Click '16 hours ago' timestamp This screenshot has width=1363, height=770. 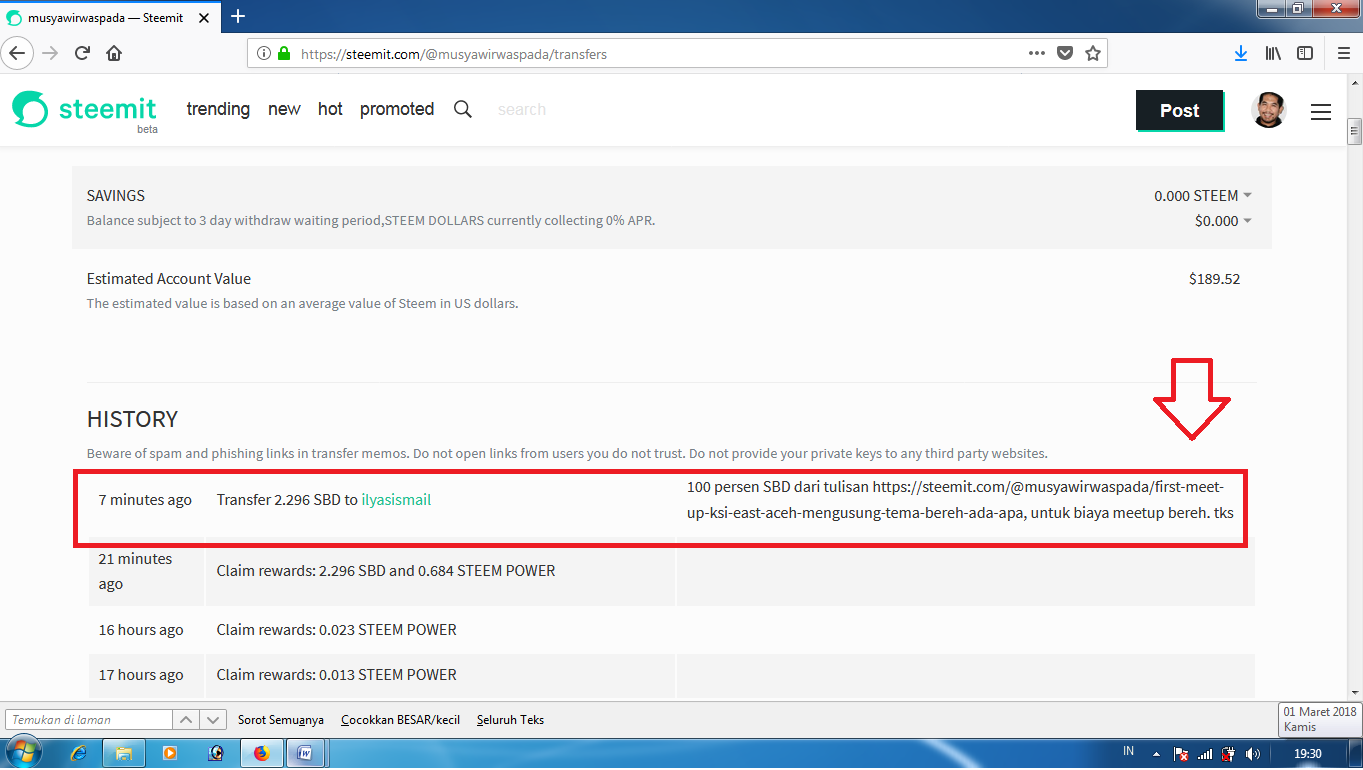141,630
